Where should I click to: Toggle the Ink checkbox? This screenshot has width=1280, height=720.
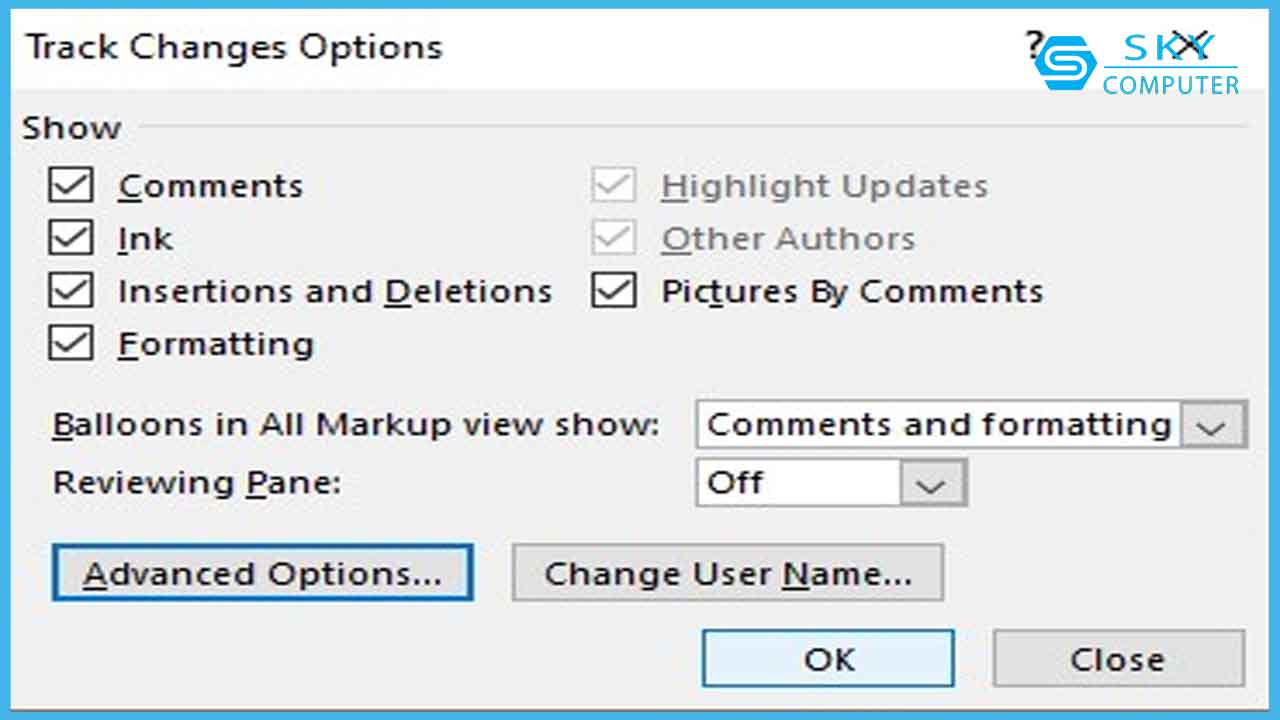point(71,239)
